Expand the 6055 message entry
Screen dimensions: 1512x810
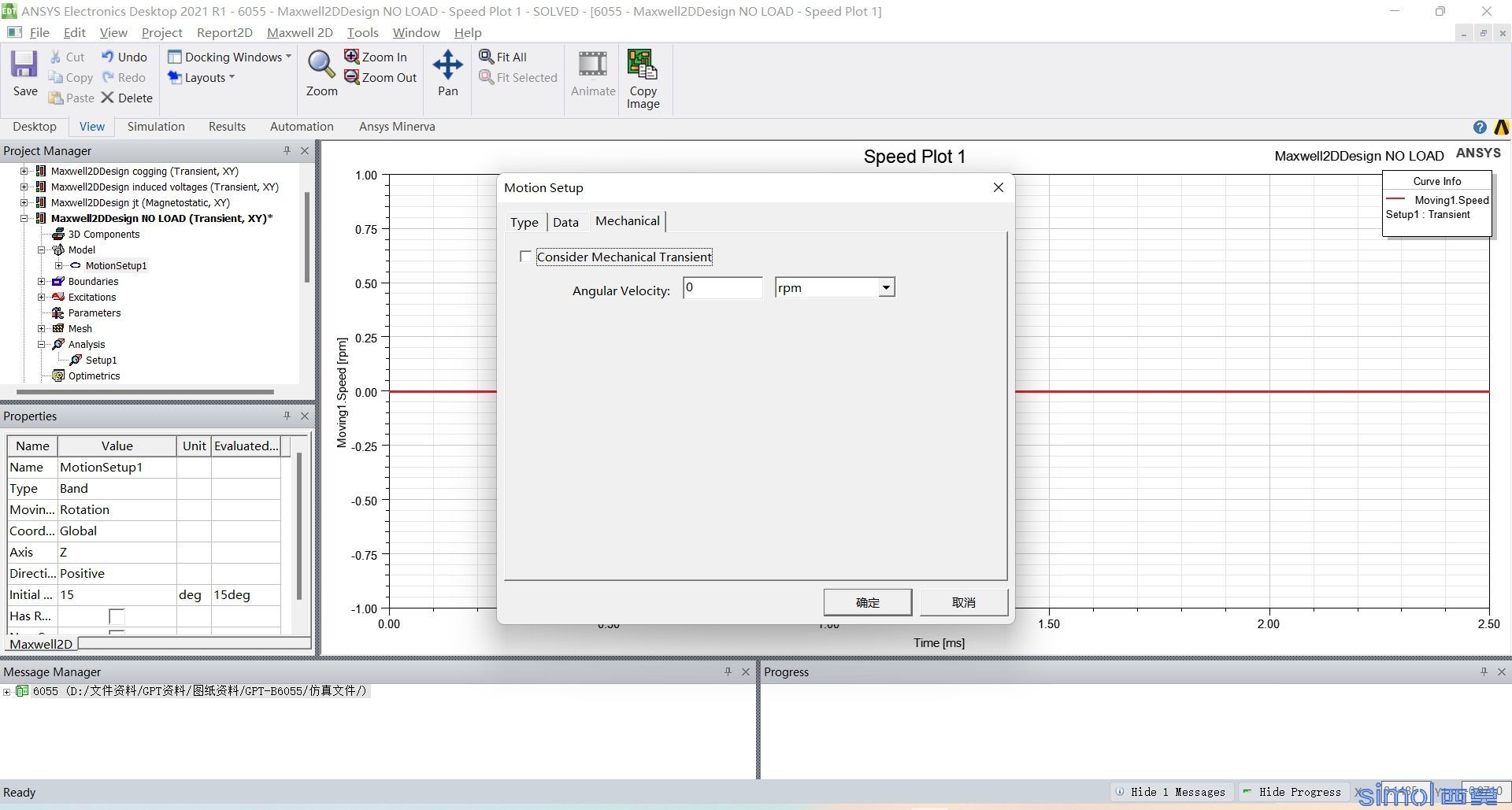tap(7, 691)
